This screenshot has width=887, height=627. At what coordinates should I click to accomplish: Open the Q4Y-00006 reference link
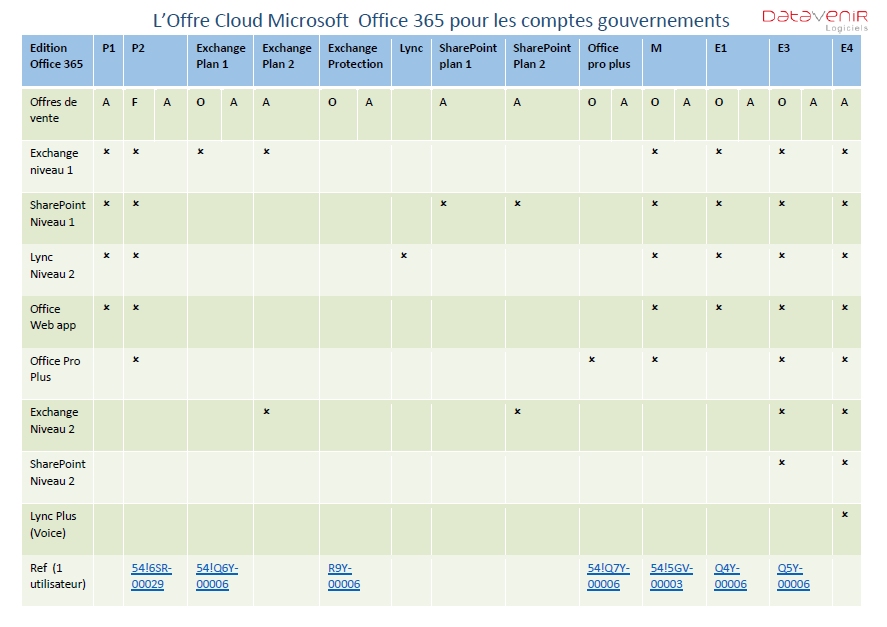tap(730, 576)
